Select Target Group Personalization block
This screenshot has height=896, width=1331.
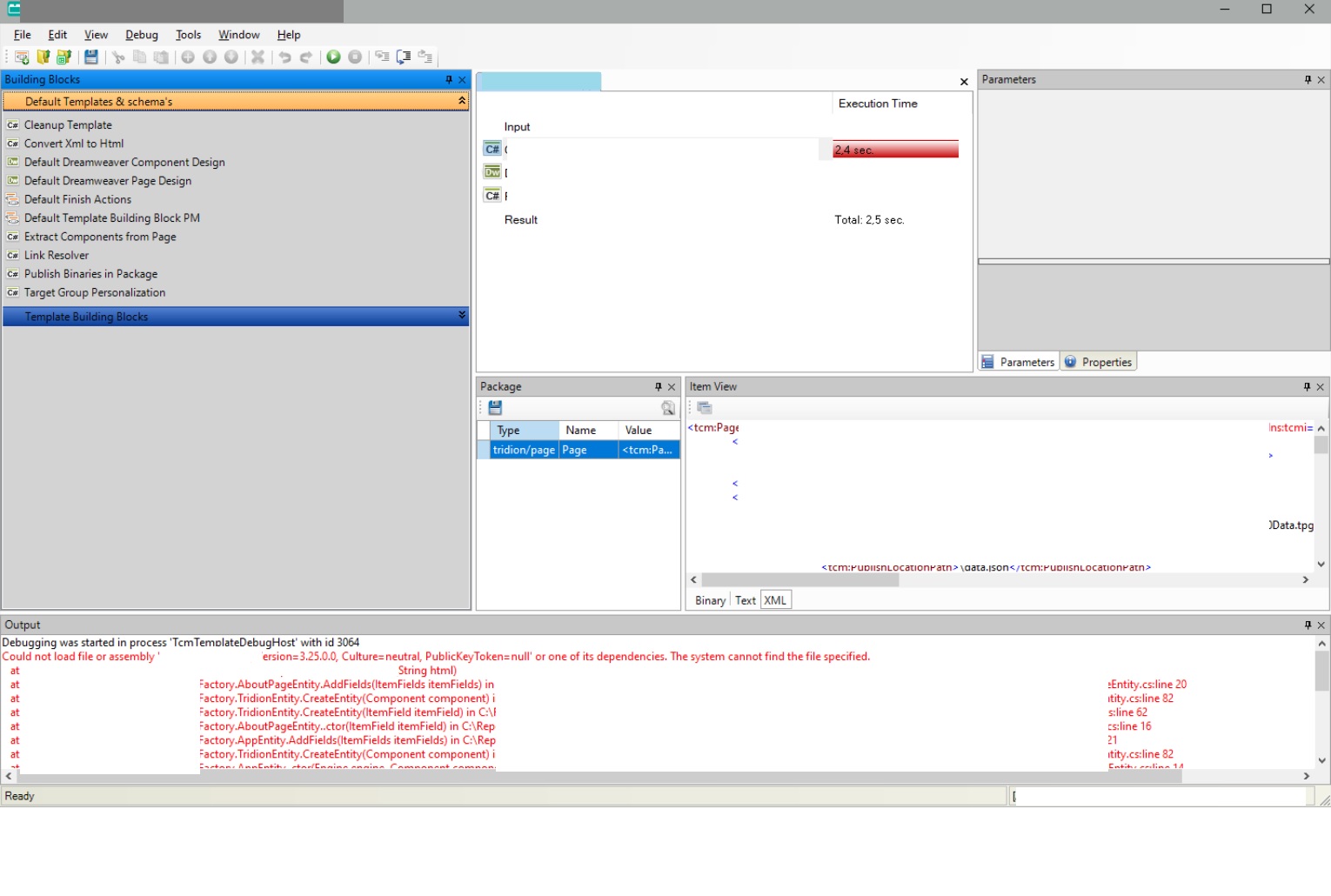(x=95, y=293)
